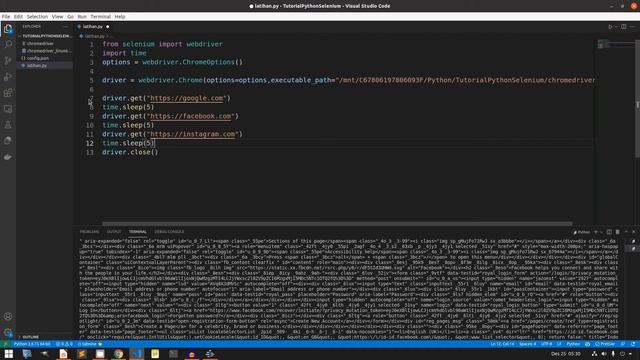Open the Help menu

point(120,17)
